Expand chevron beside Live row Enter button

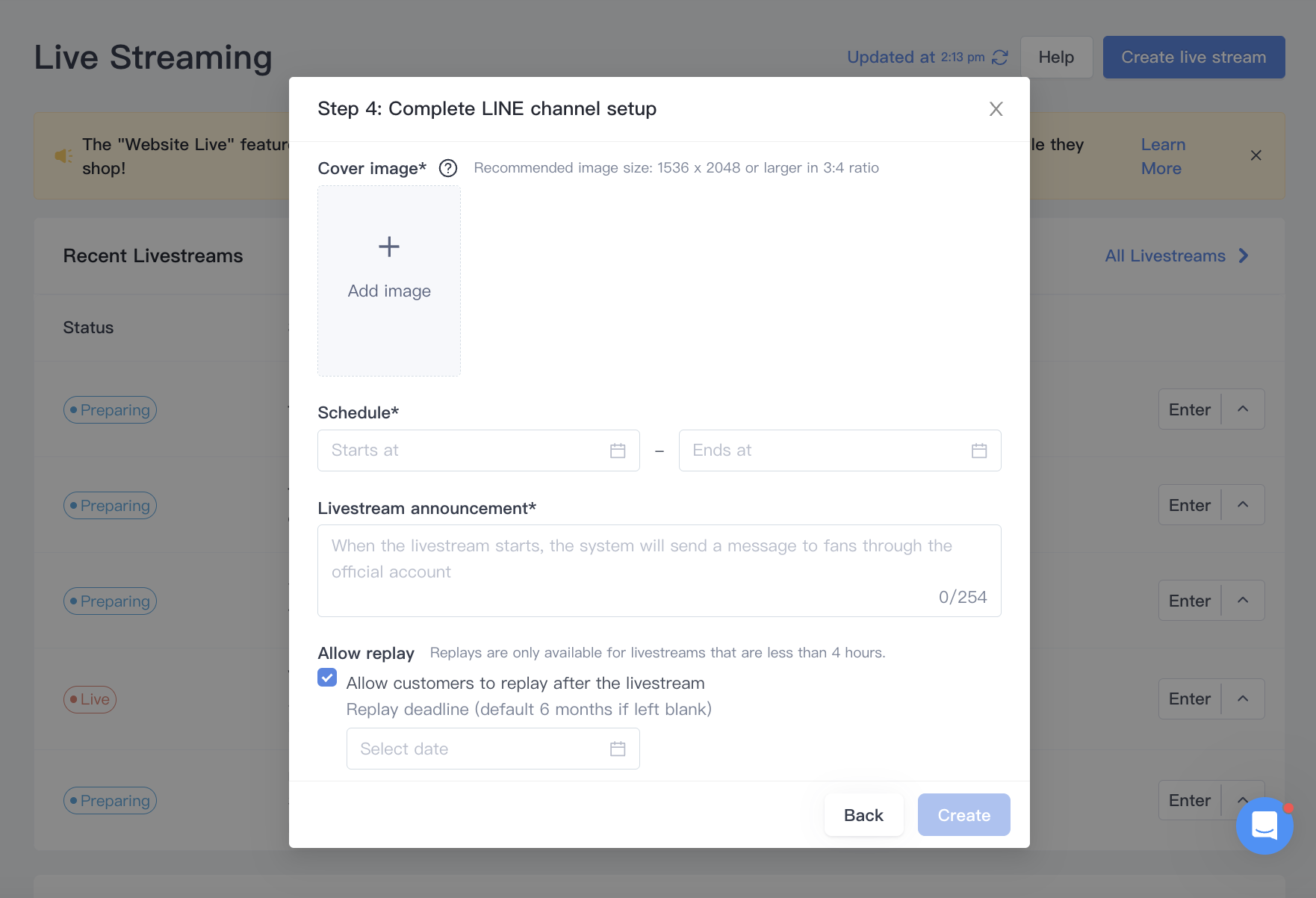click(x=1243, y=699)
